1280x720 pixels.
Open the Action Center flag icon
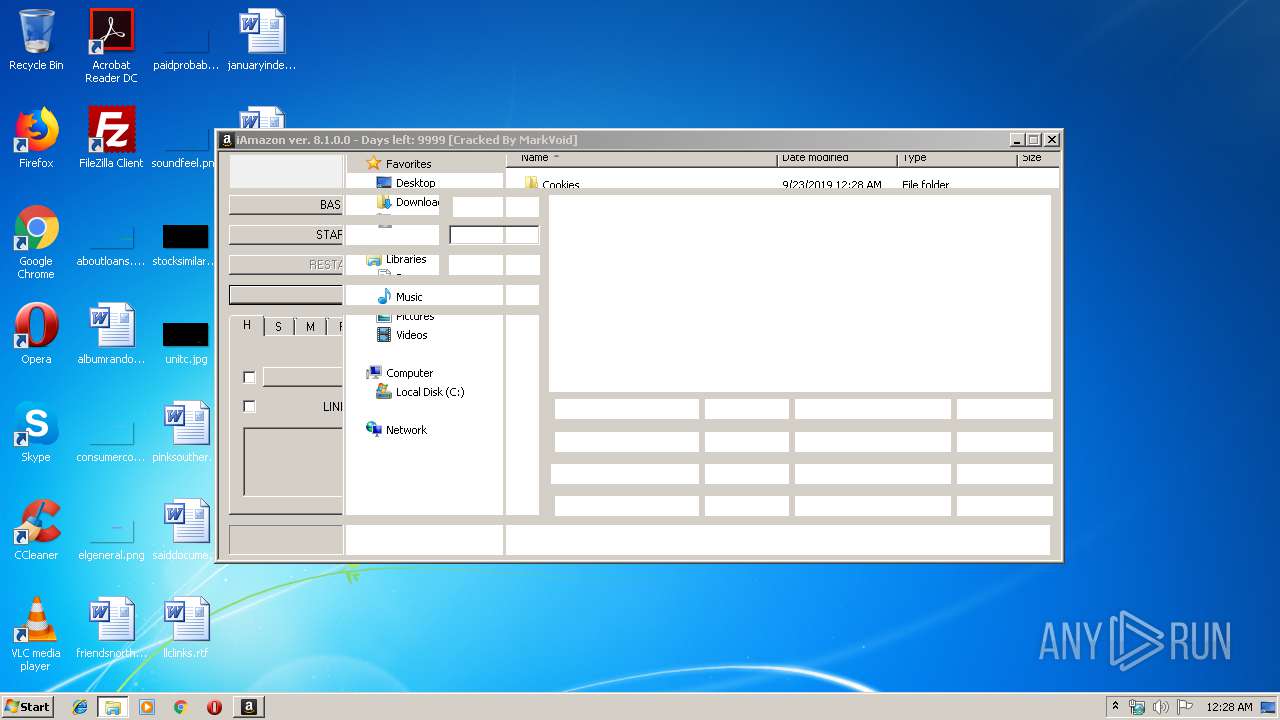[1185, 707]
